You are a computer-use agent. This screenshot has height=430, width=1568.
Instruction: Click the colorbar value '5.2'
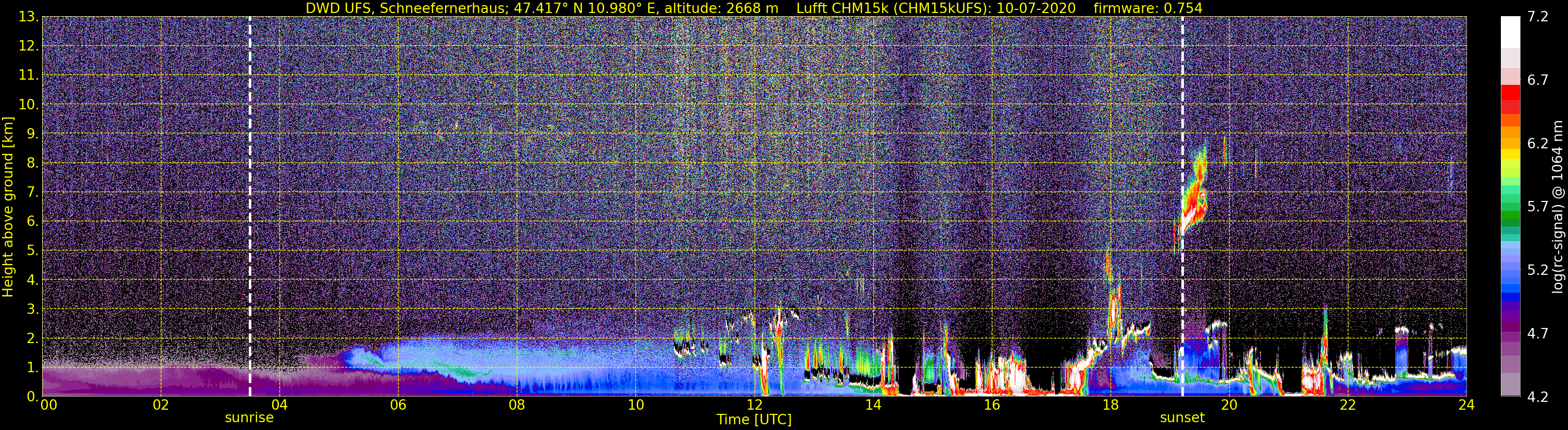(1538, 270)
